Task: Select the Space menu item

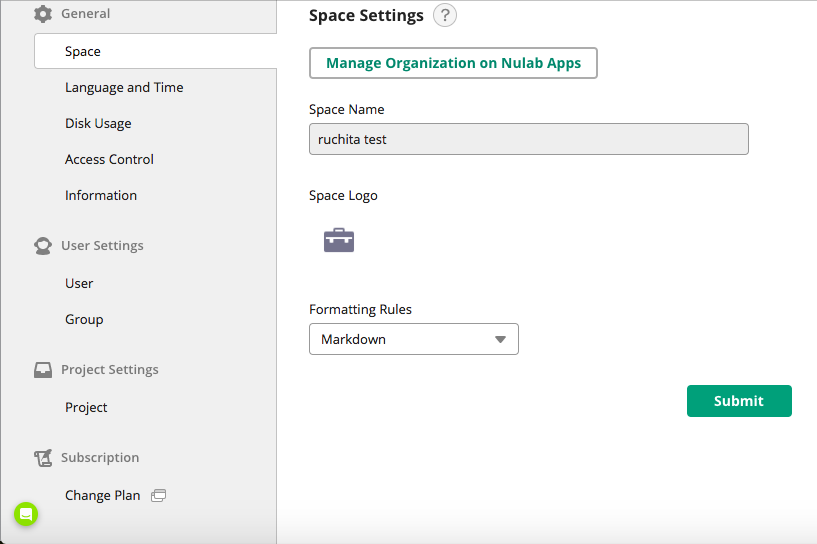Action: (155, 51)
